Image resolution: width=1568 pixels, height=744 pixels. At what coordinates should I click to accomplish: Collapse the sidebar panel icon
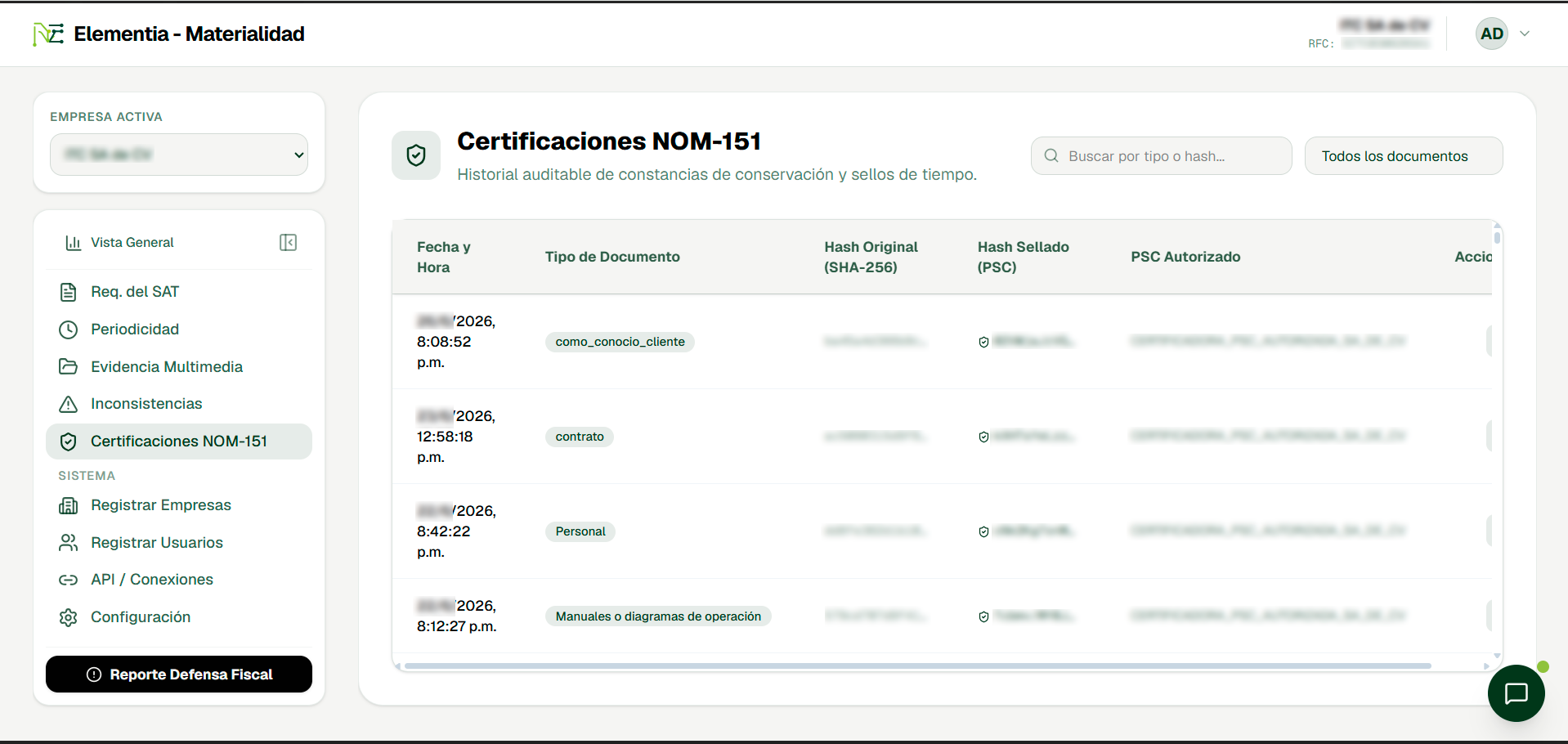click(x=288, y=242)
